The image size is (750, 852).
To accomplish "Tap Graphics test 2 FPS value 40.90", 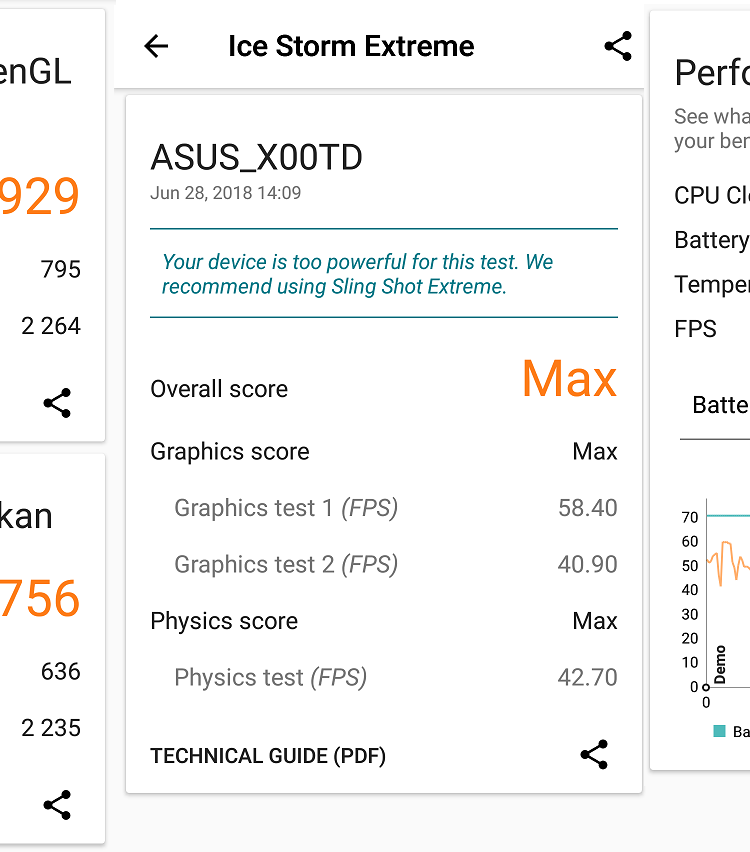I will click(587, 565).
